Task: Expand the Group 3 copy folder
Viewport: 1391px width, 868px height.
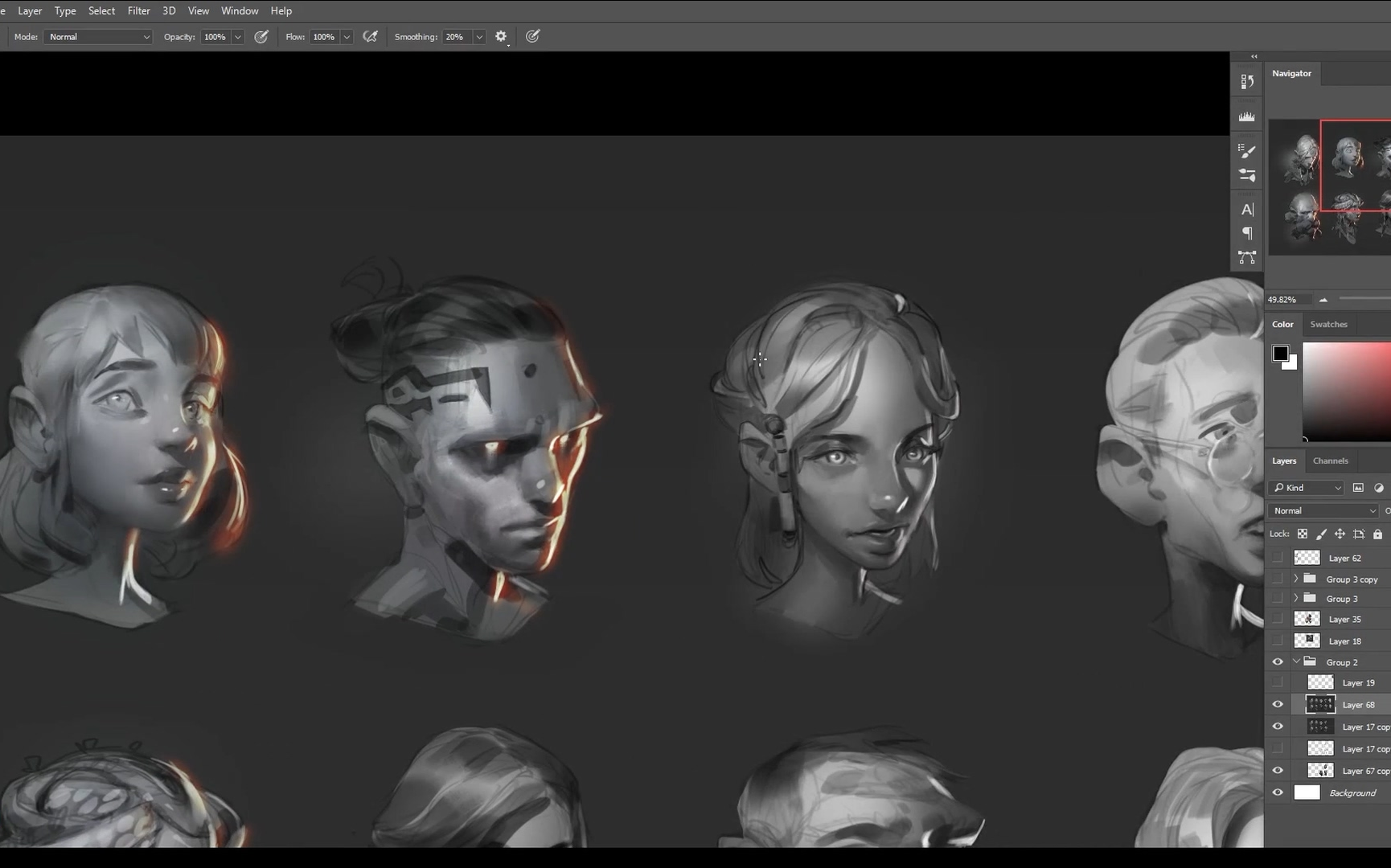Action: tap(1295, 579)
